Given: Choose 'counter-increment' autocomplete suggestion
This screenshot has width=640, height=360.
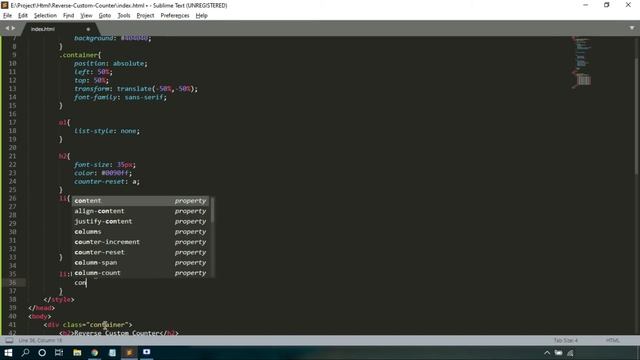Looking at the screenshot, I should (140, 242).
